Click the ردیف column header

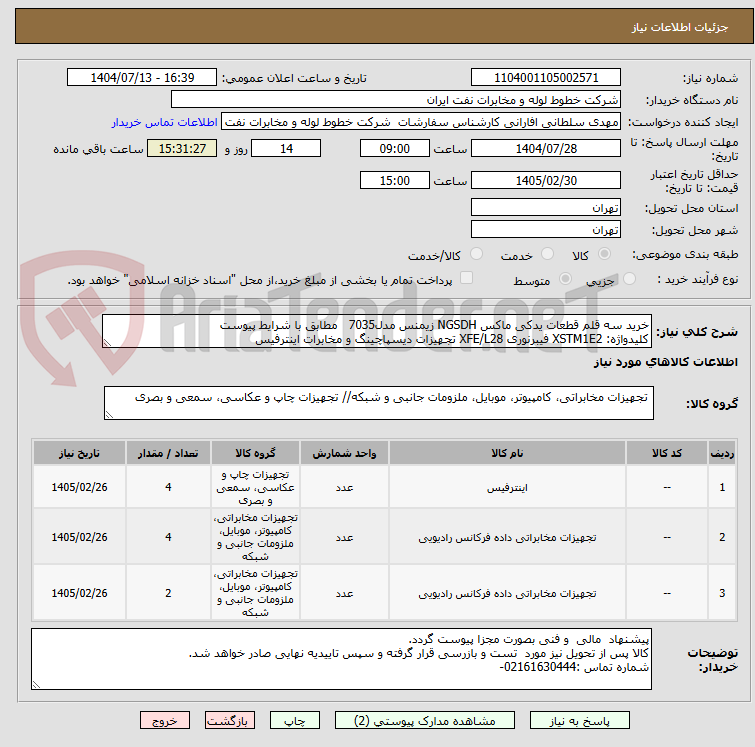coord(722,453)
